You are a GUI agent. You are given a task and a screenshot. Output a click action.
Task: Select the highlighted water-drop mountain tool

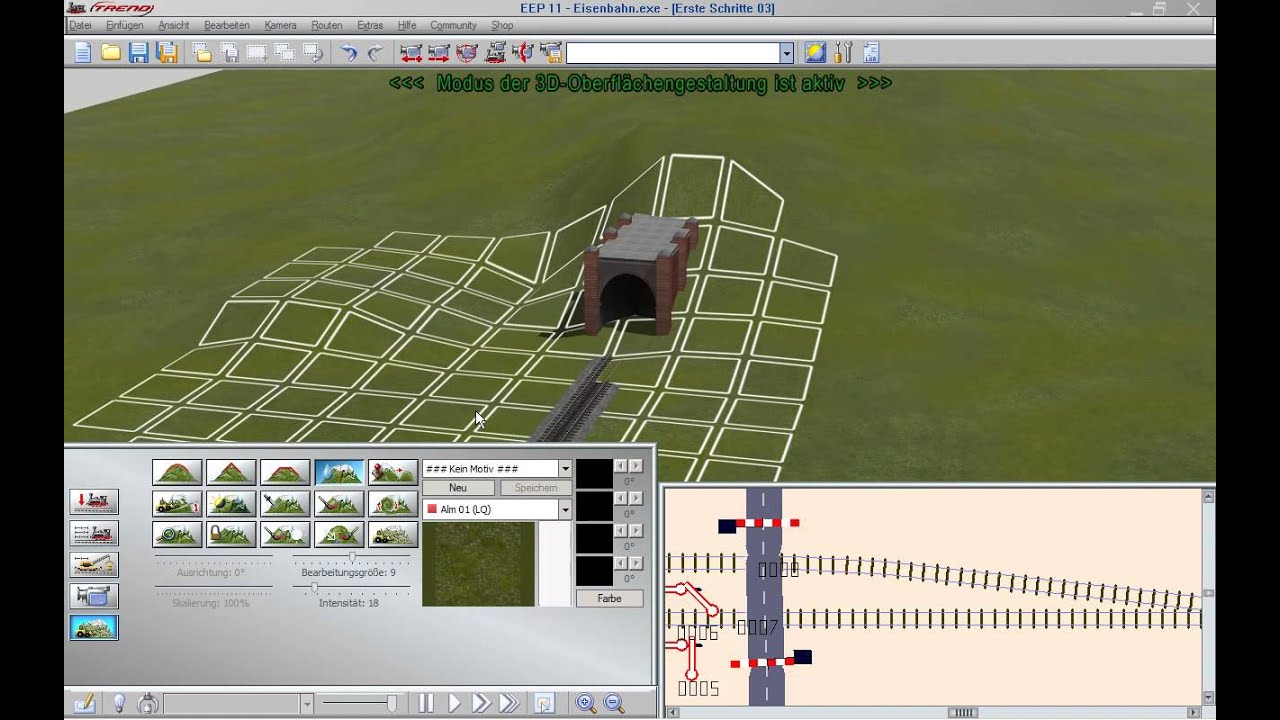click(x=339, y=472)
